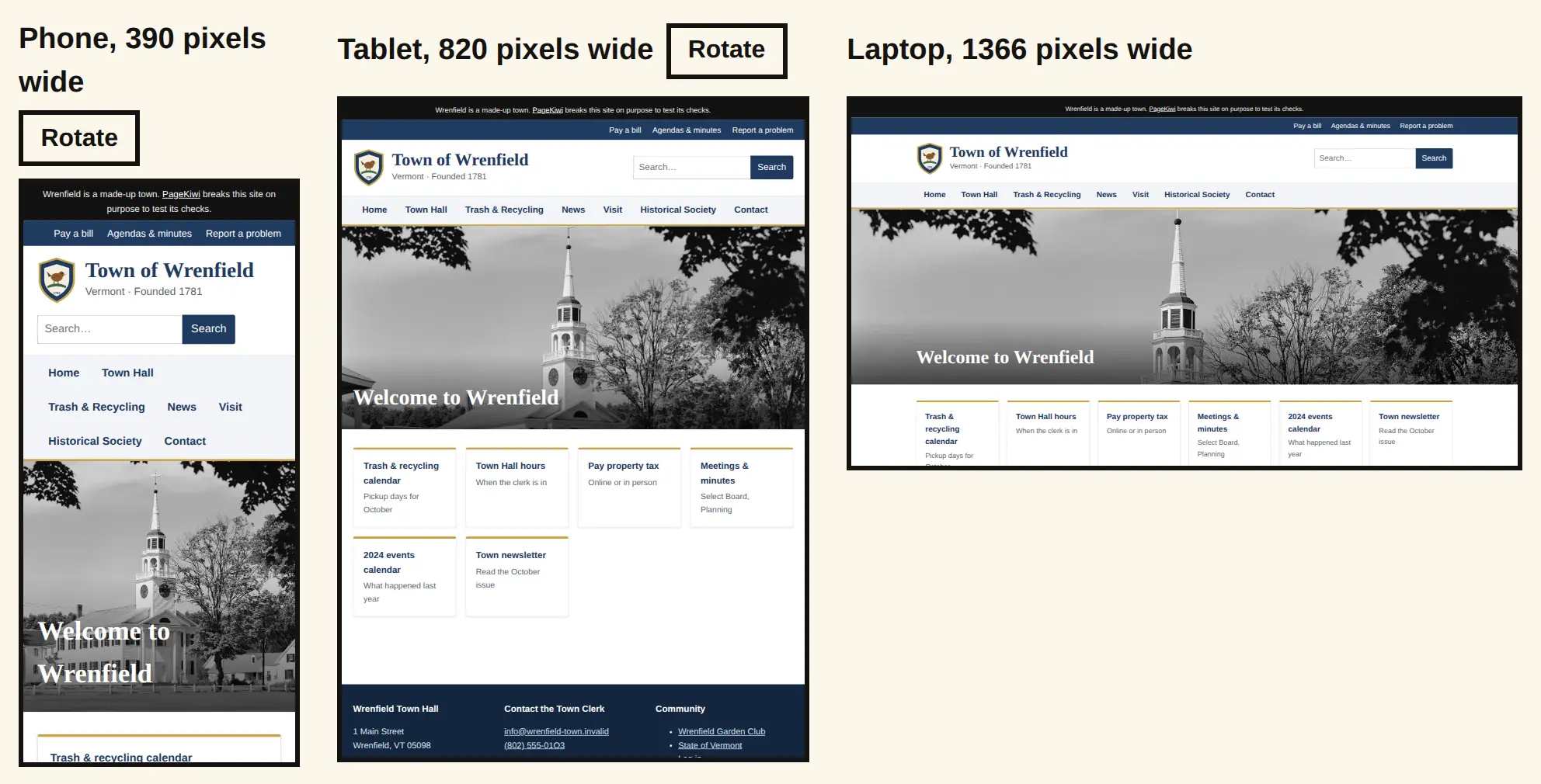
Task: Open Town newsletter card in laptop preview
Action: [1411, 432]
